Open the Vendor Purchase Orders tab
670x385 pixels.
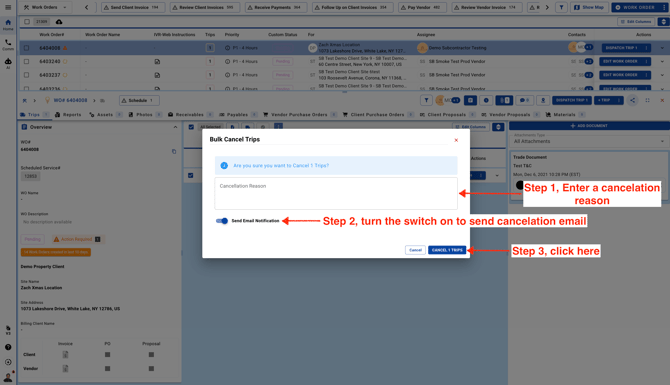[300, 115]
